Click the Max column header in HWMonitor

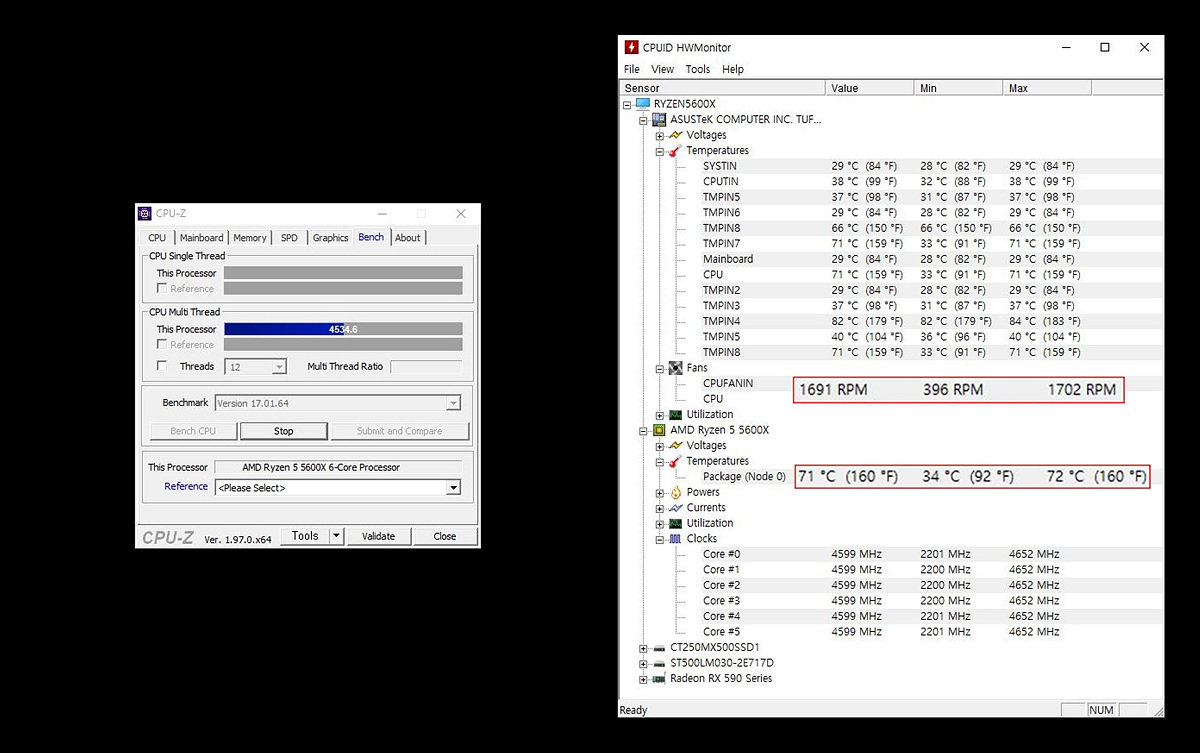[1047, 88]
